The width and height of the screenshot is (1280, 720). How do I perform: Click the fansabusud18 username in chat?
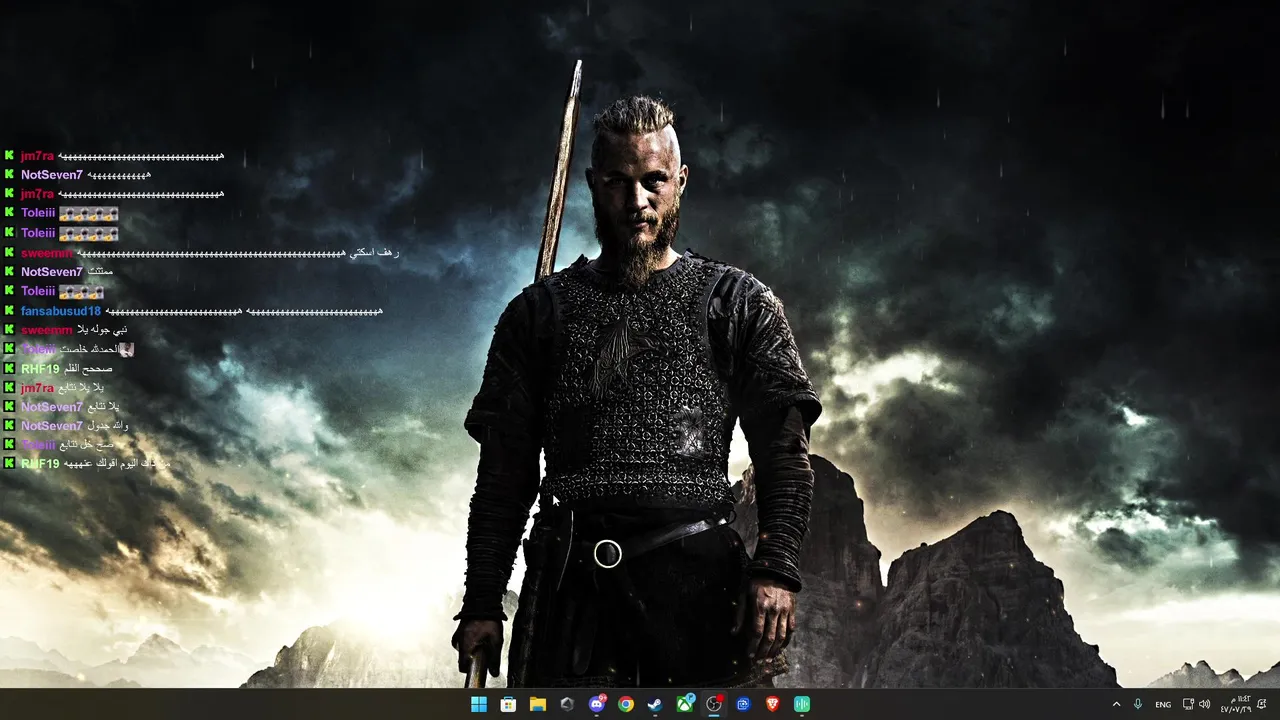(x=61, y=311)
